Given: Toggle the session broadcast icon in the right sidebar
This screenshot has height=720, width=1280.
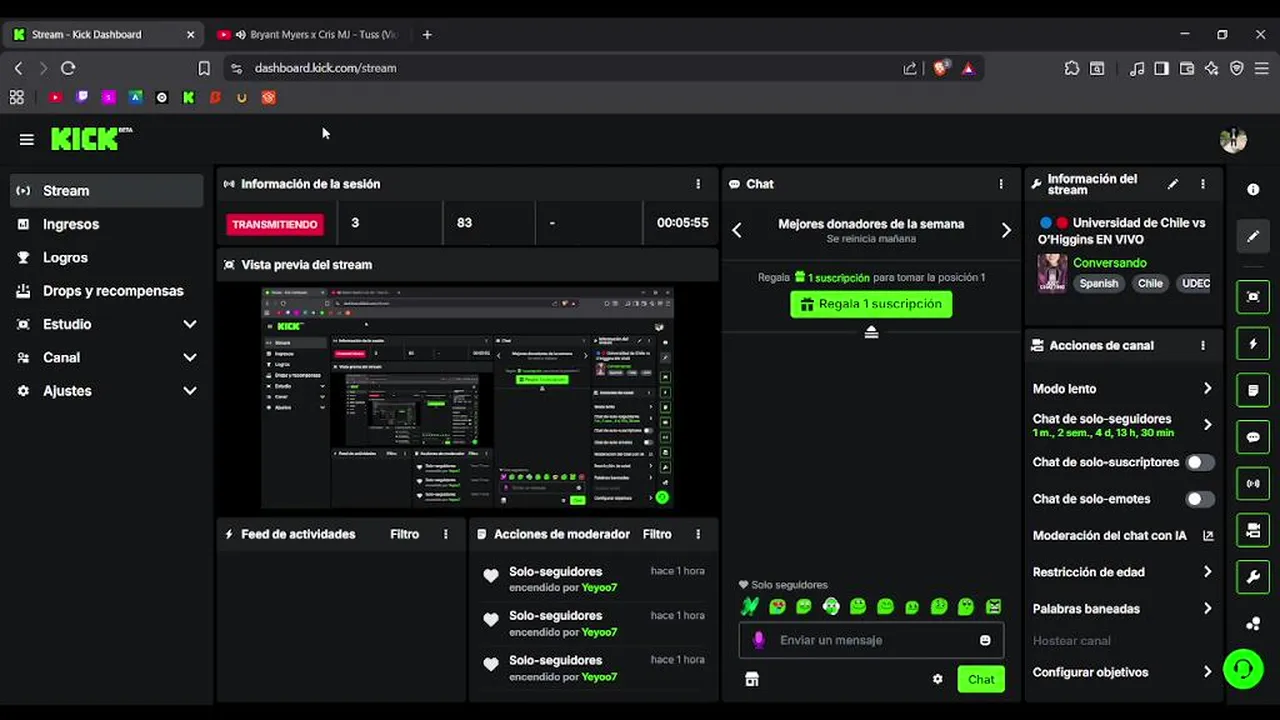Looking at the screenshot, I should tap(1253, 484).
